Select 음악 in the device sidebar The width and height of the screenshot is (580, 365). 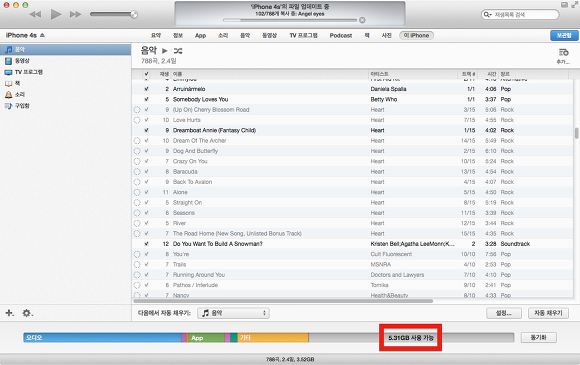[65, 49]
